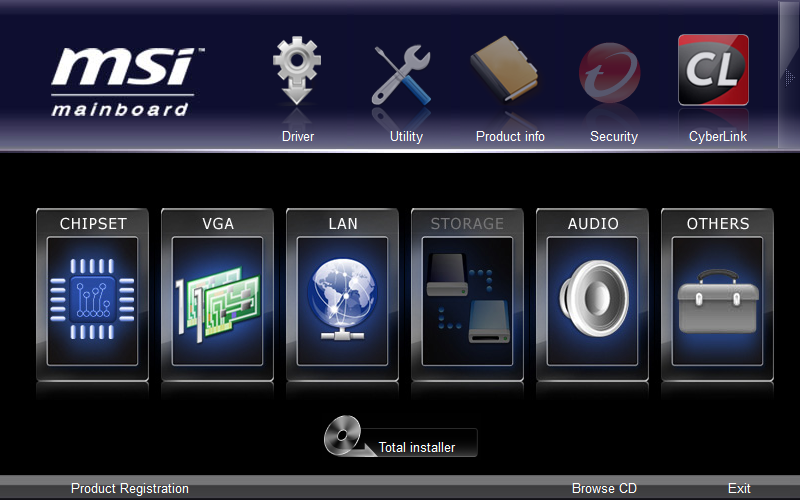This screenshot has height=500, width=800.
Task: Open Product Registration link
Action: pos(130,488)
